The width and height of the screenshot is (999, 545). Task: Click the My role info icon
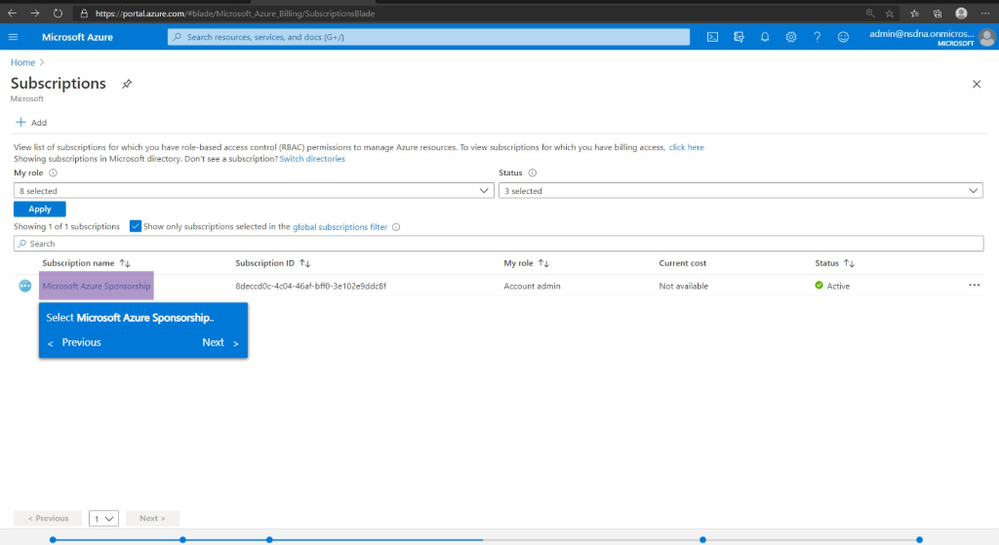(x=53, y=173)
